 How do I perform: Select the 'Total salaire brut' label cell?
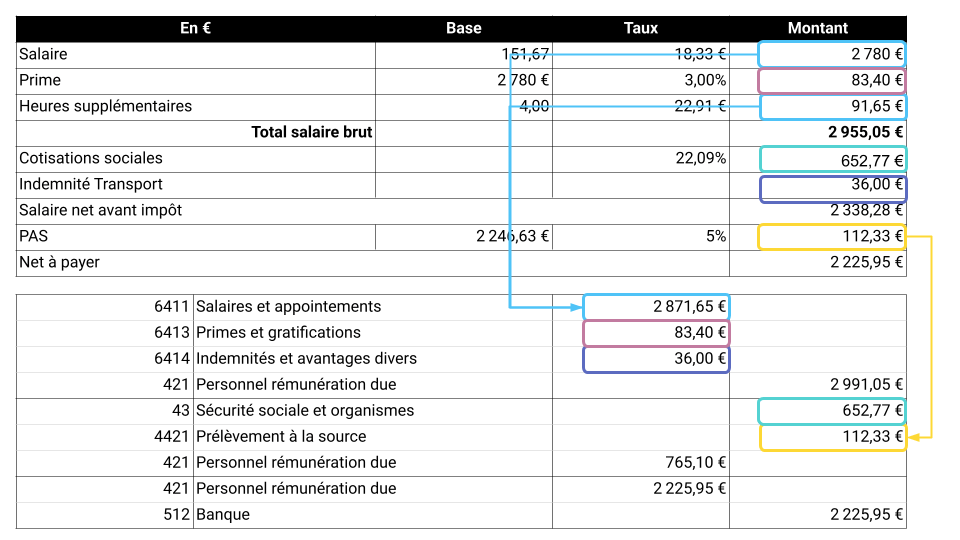coord(311,132)
